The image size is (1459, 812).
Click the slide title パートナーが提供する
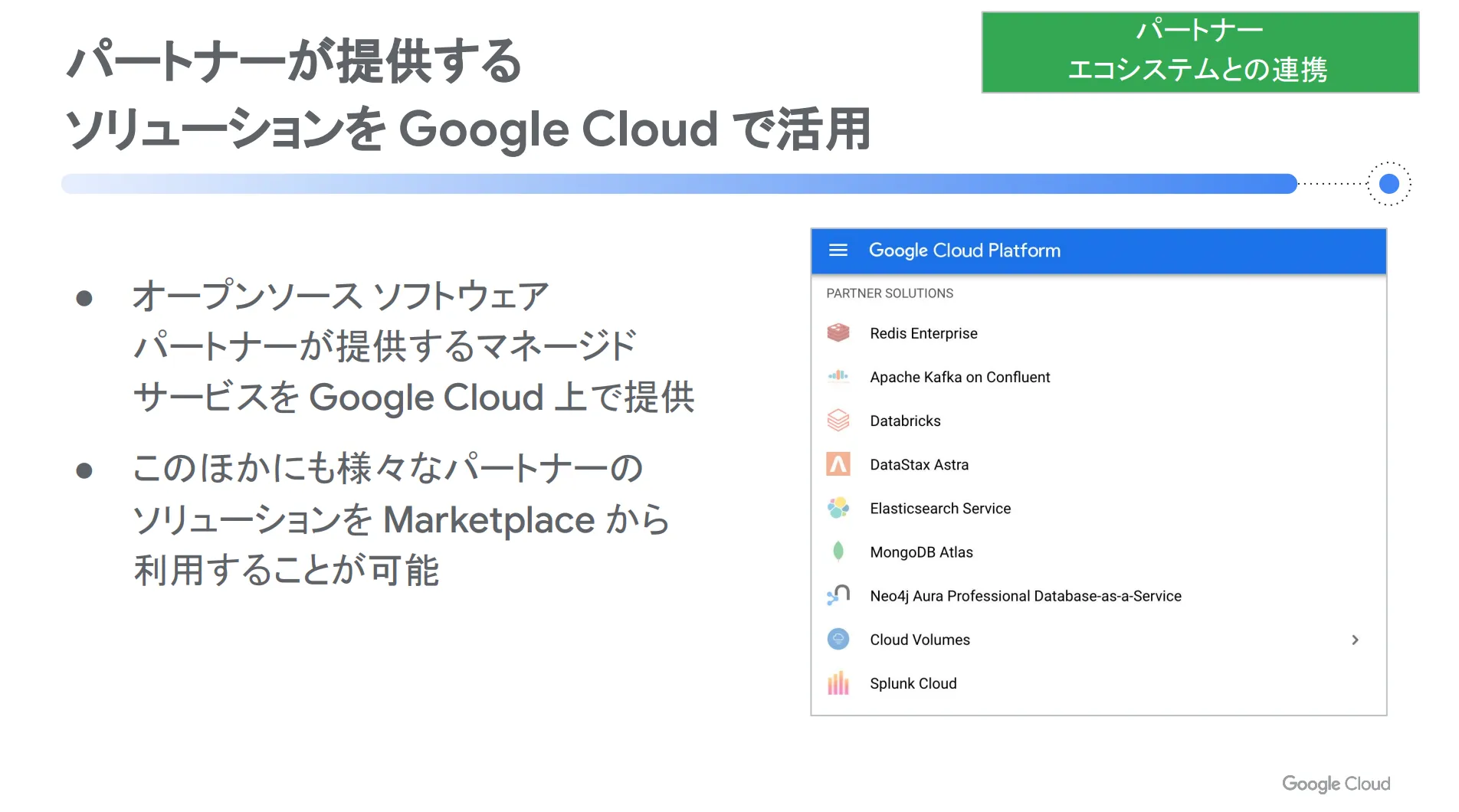click(x=294, y=61)
